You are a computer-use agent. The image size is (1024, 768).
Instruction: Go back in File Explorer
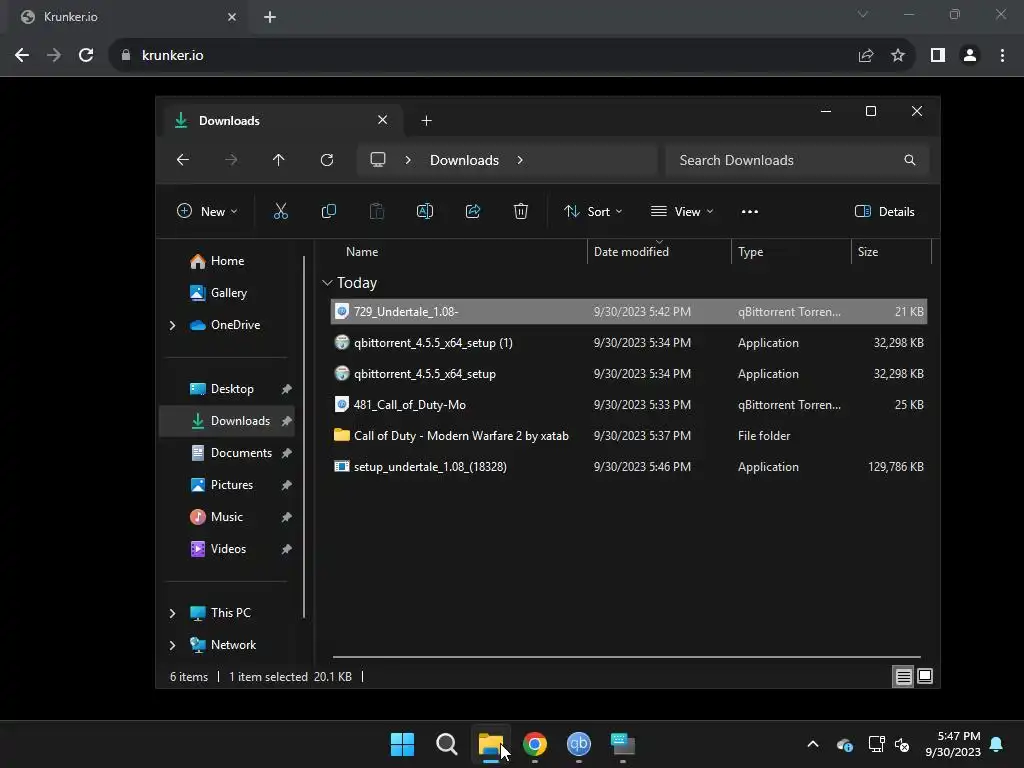click(x=183, y=160)
